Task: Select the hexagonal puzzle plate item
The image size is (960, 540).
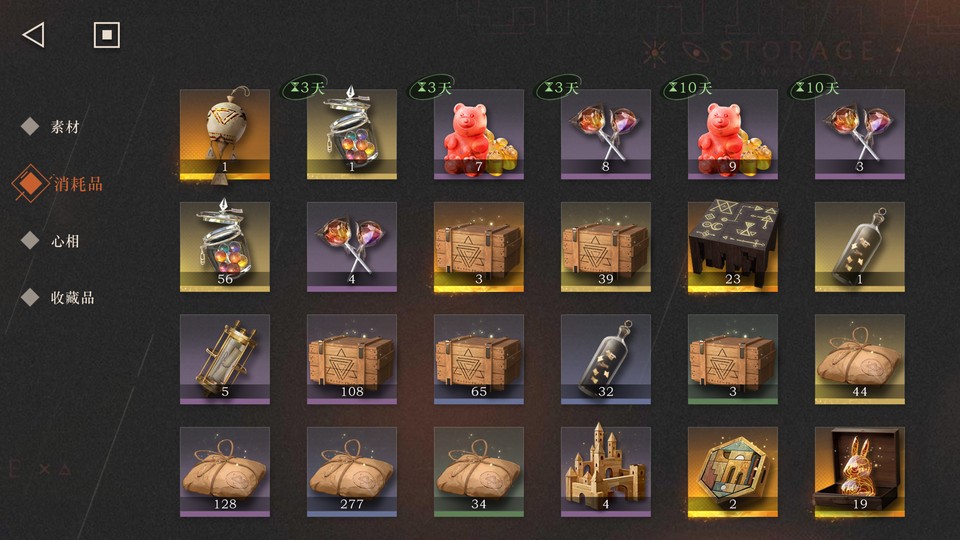Action: (733, 472)
